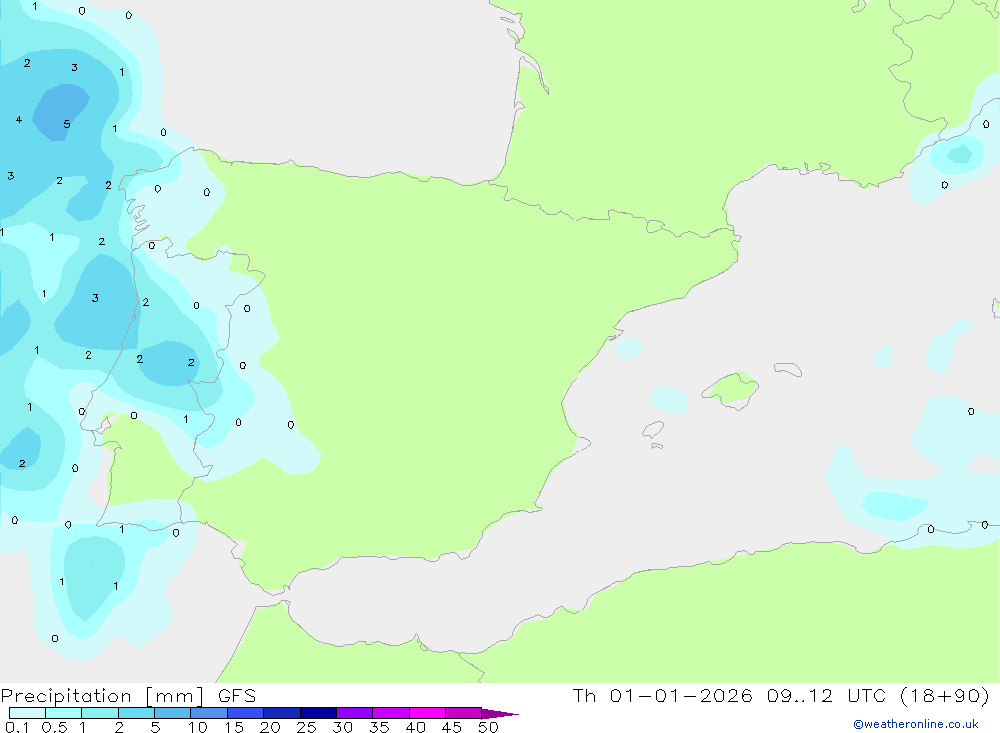Image resolution: width=1000 pixels, height=733 pixels.
Task: Select the 45–50 mm legend color swatch
Action: point(464,713)
